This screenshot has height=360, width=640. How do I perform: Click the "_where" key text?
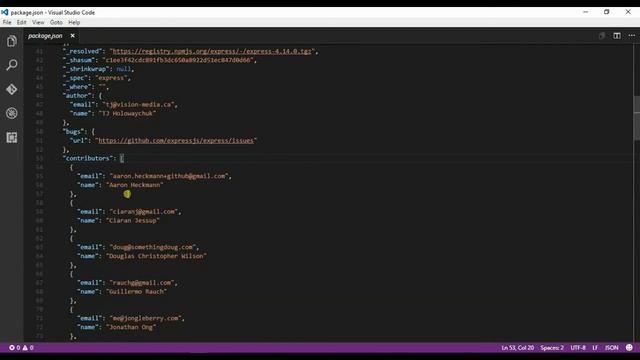pos(77,87)
